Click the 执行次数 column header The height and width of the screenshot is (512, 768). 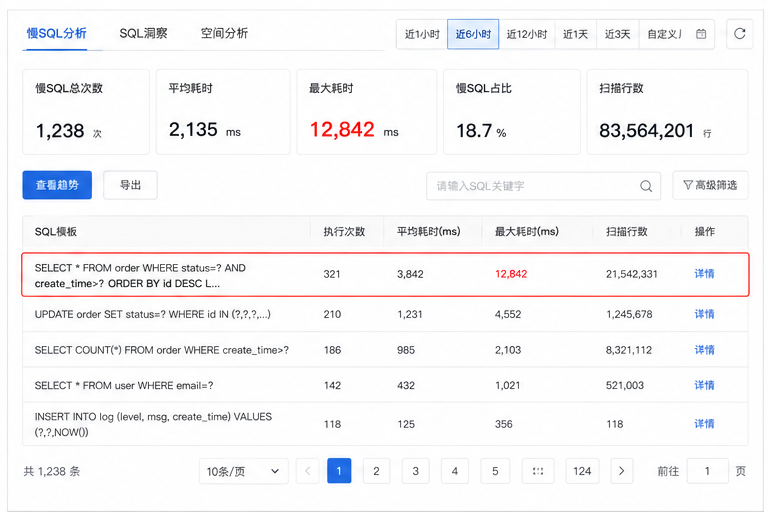coord(344,231)
